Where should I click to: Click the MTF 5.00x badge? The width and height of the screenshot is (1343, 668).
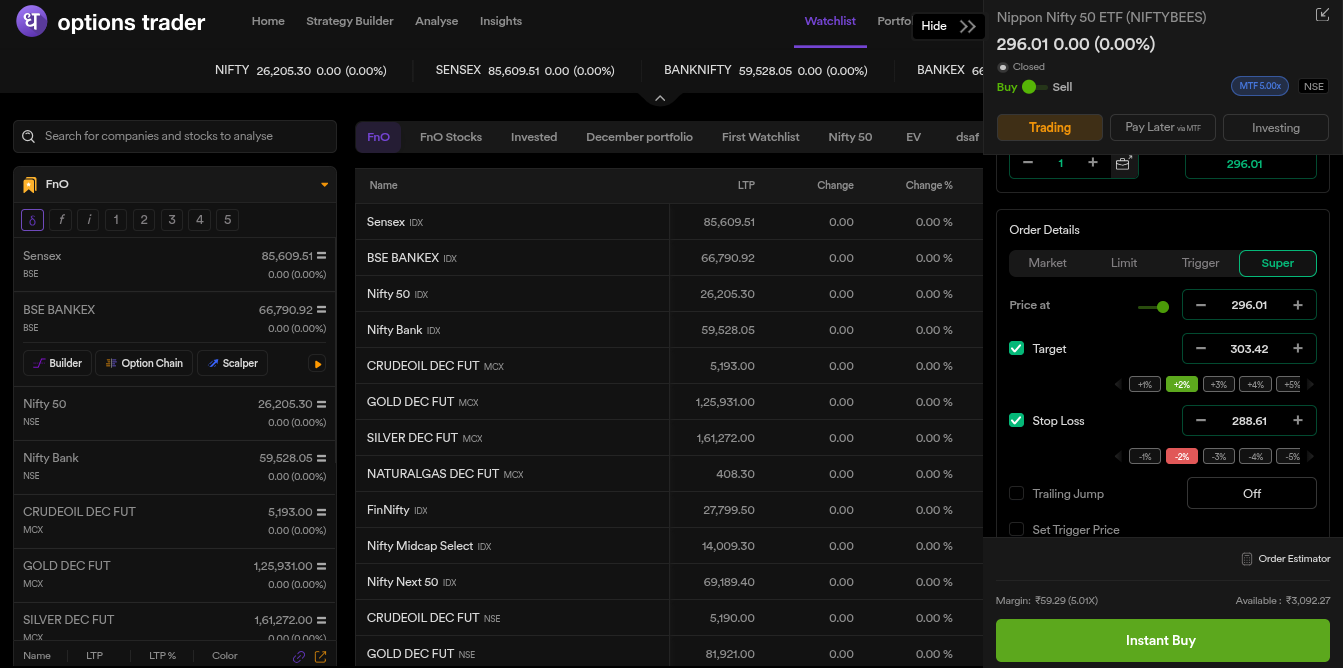tap(1260, 86)
